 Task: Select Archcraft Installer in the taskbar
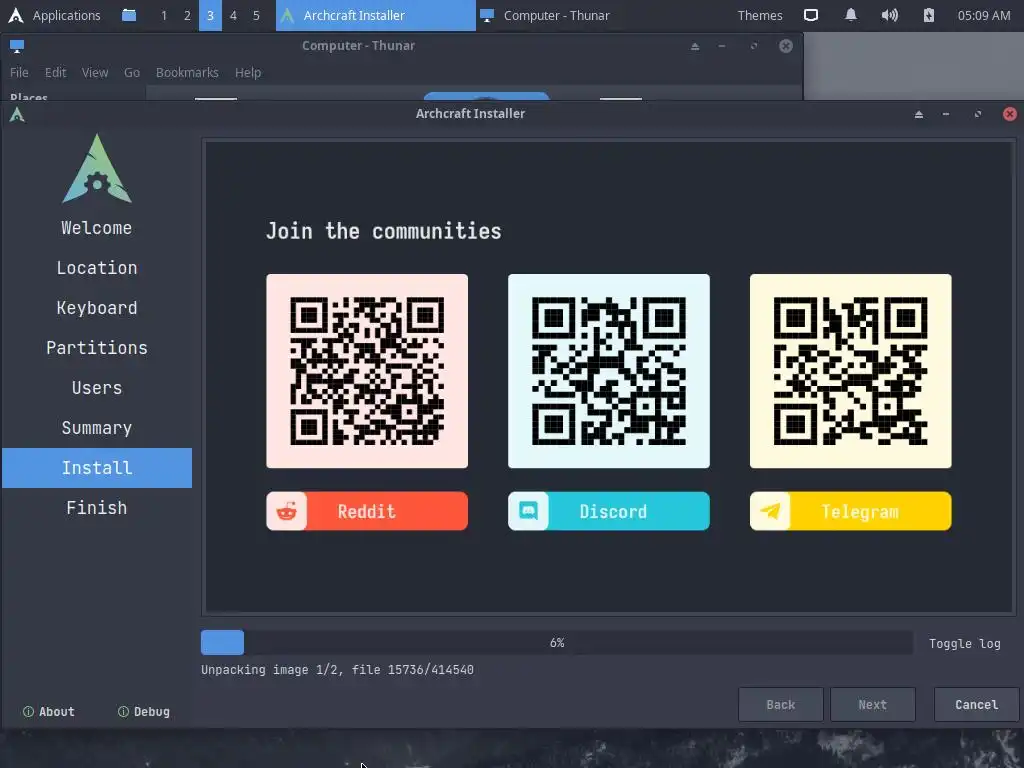coord(376,15)
